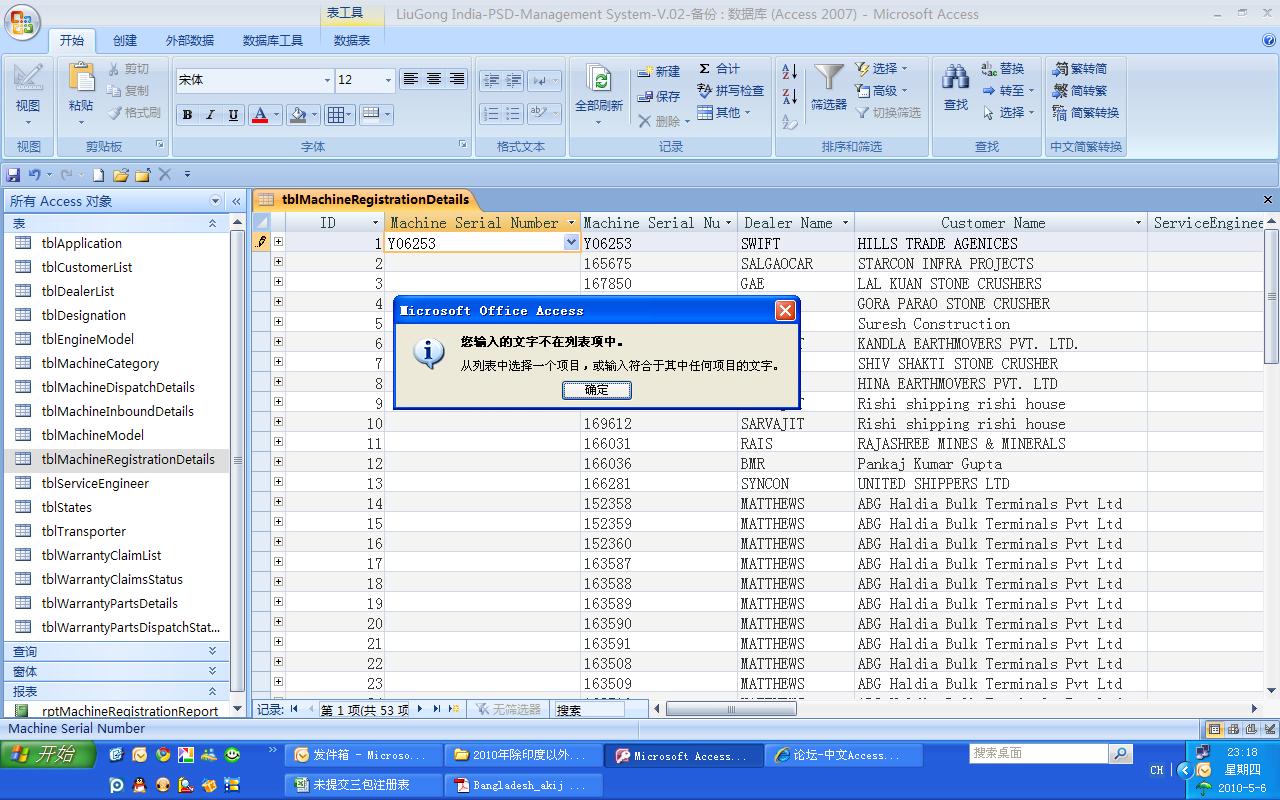Click the 确定 (OK) button in dialog
Screen dimensions: 1280x800
pos(597,390)
